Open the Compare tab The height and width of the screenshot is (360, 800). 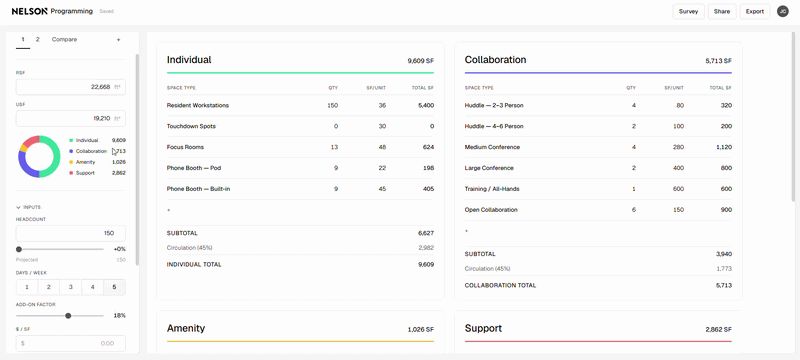64,39
